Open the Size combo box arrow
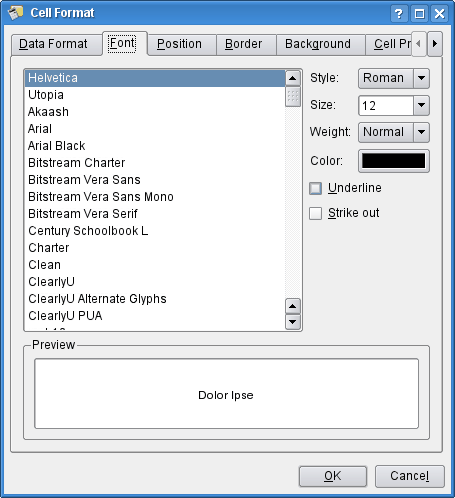This screenshot has height=498, width=455. click(421, 105)
